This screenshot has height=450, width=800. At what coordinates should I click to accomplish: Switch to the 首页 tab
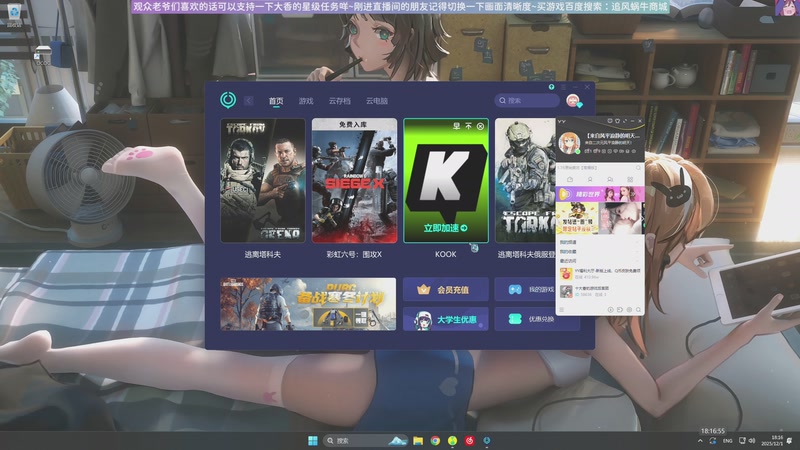click(276, 101)
